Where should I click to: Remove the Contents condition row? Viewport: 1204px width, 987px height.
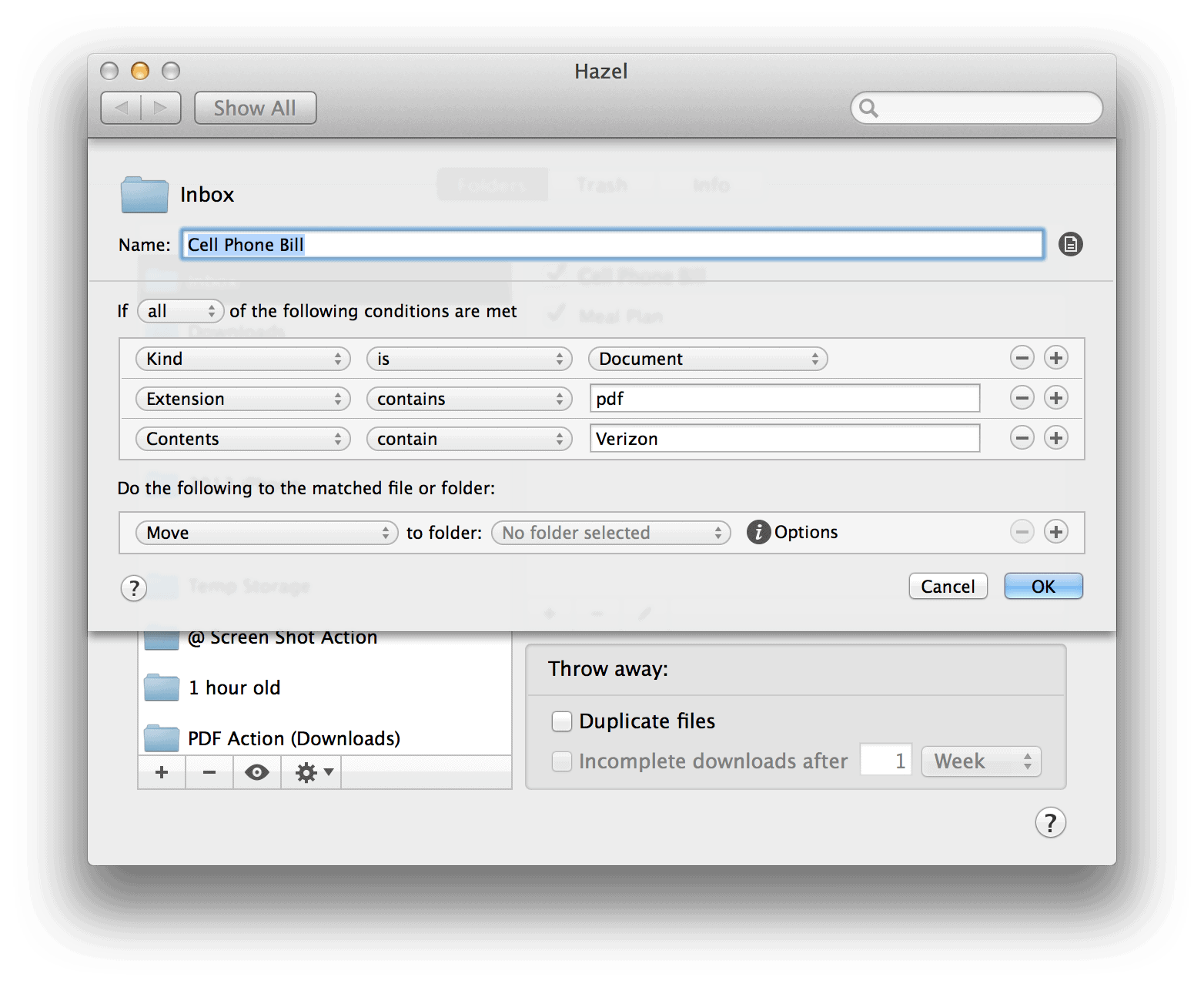1022,438
